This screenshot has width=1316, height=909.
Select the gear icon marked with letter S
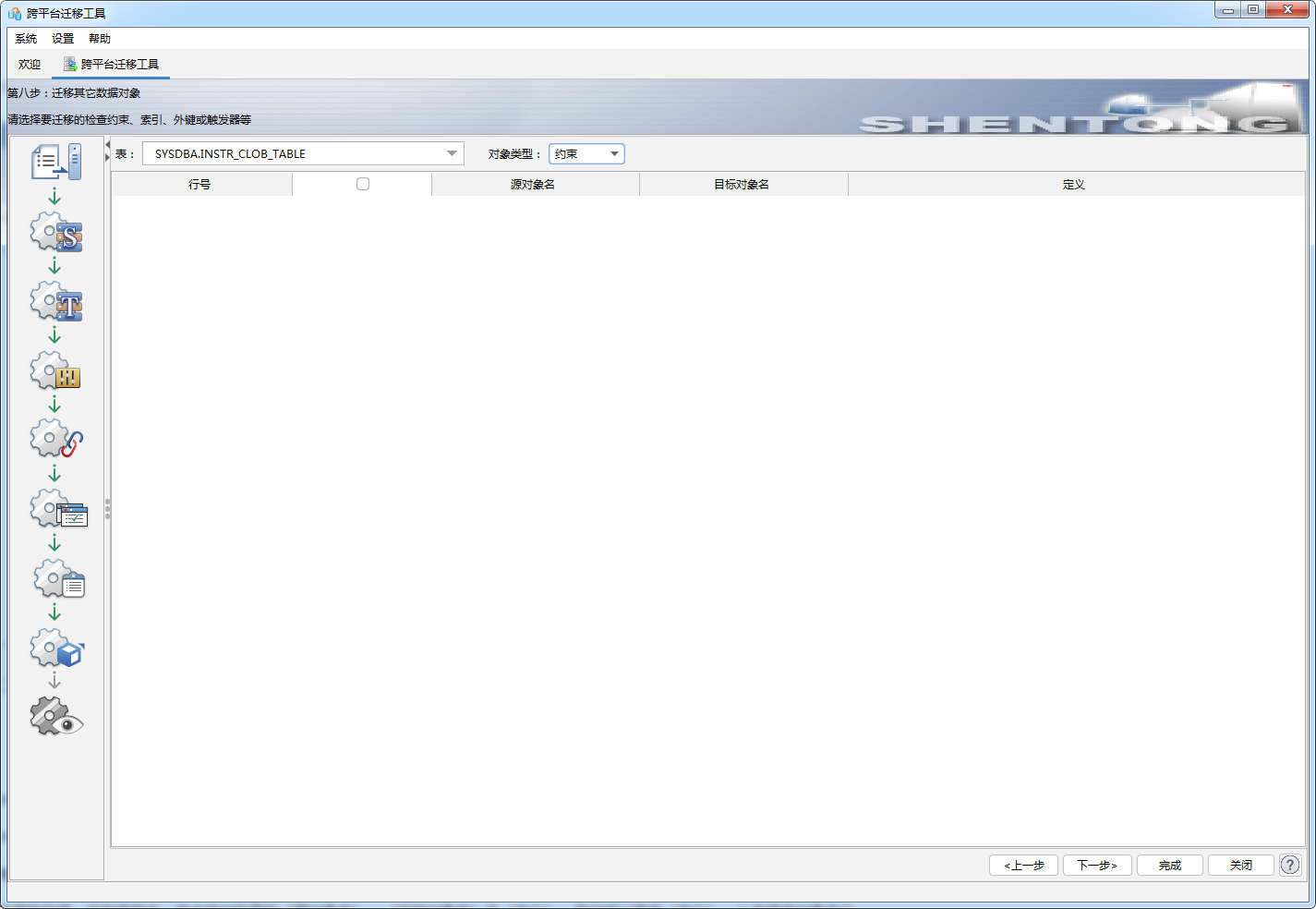[x=56, y=233]
